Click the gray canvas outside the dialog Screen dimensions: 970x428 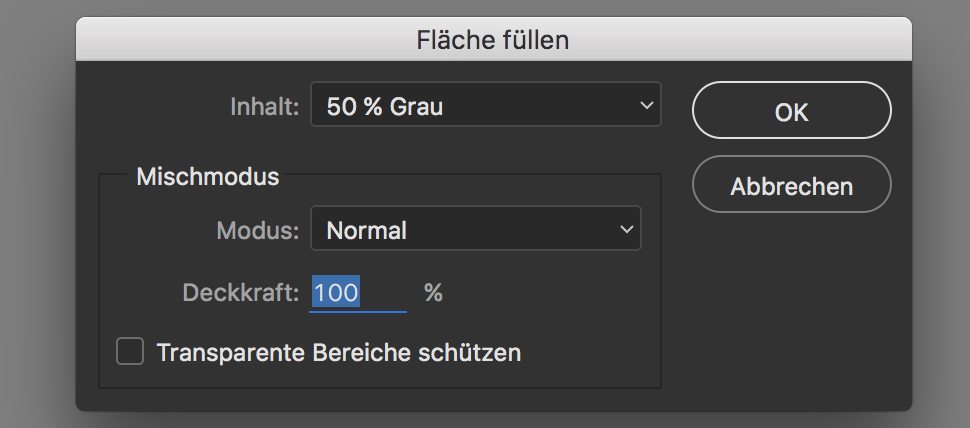[x=37, y=216]
